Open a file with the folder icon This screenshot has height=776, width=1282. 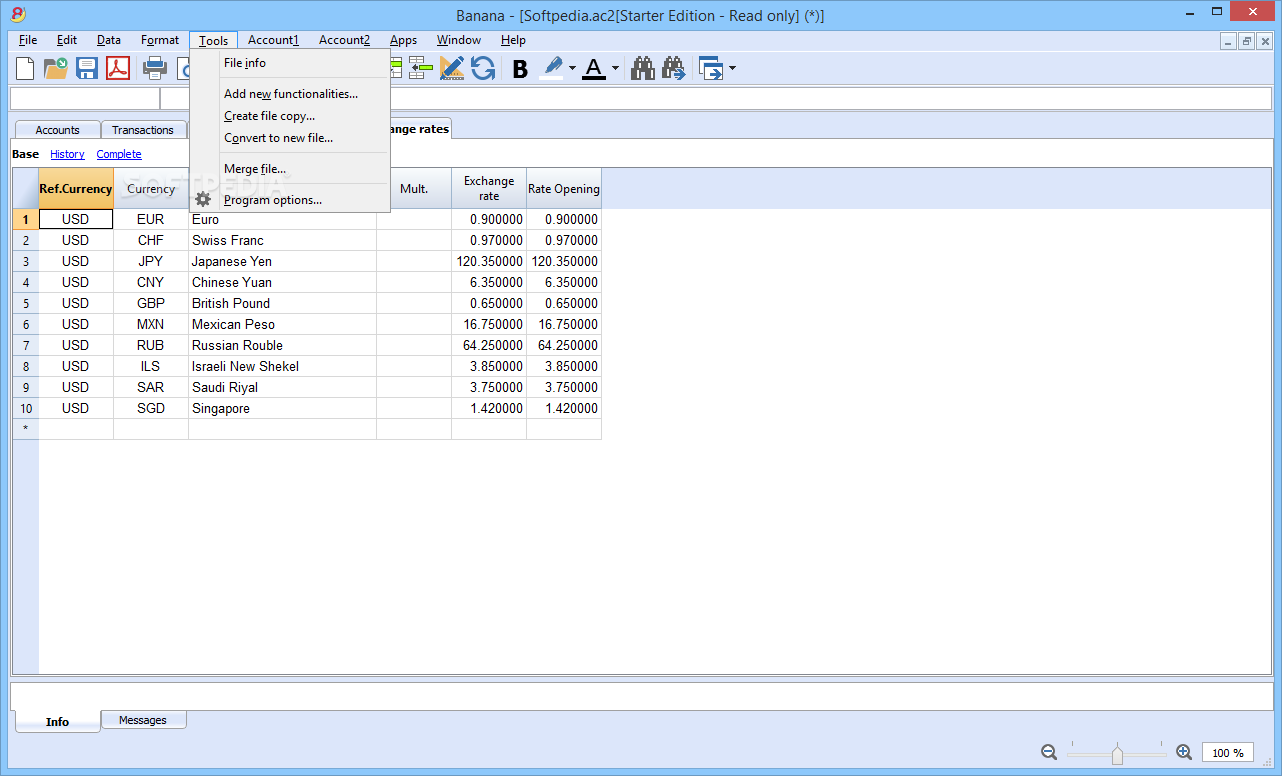pos(56,68)
